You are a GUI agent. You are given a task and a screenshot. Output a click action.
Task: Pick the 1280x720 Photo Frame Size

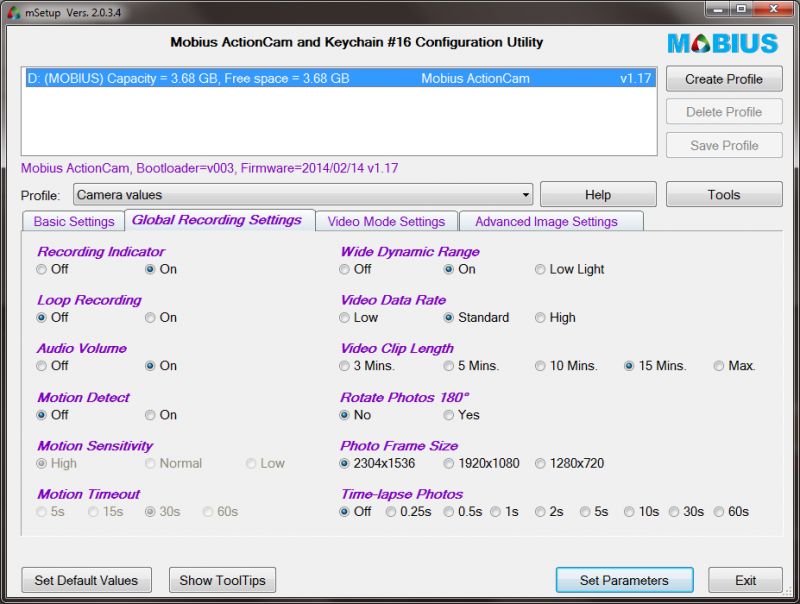[570, 463]
